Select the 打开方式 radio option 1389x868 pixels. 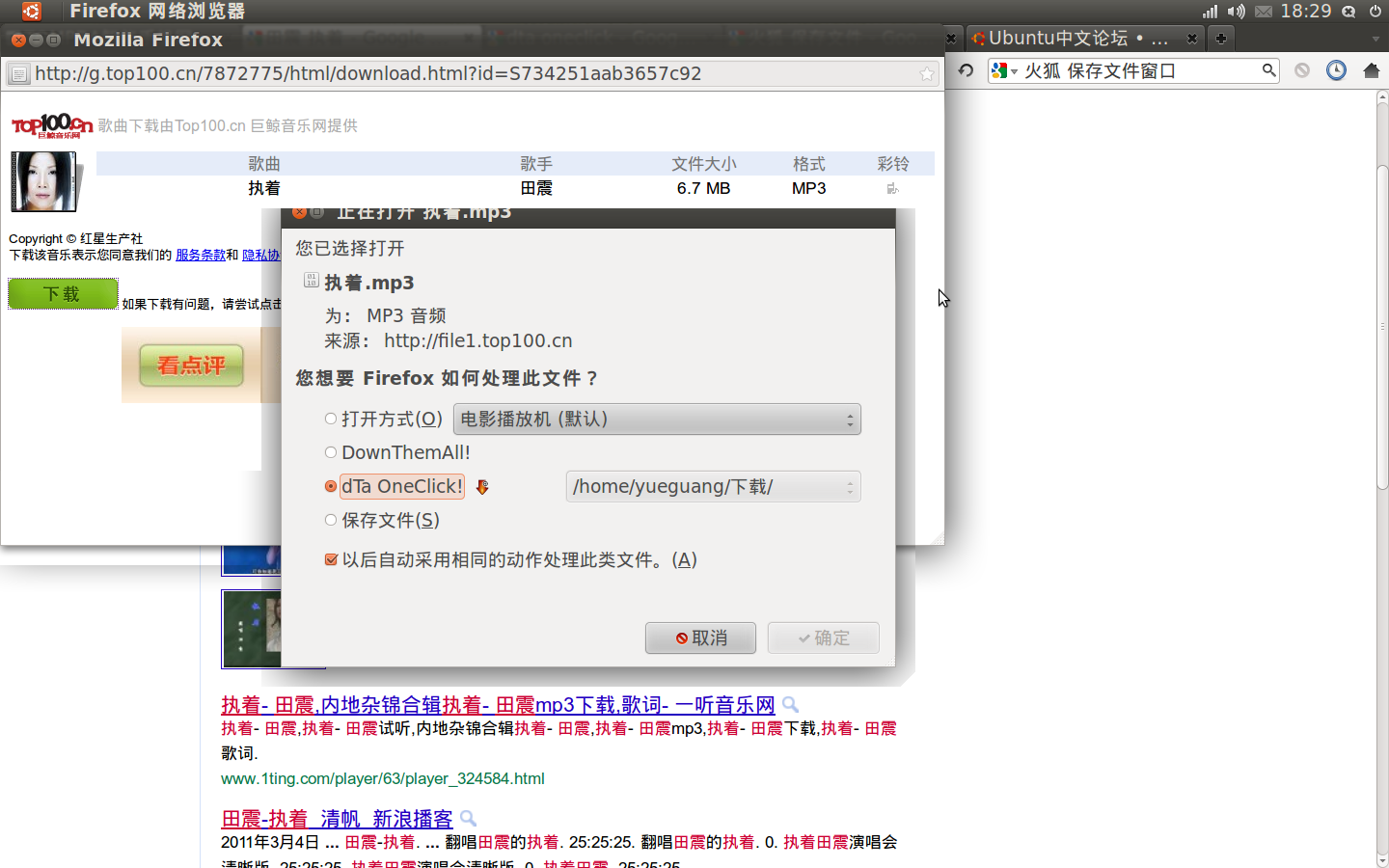[331, 420]
